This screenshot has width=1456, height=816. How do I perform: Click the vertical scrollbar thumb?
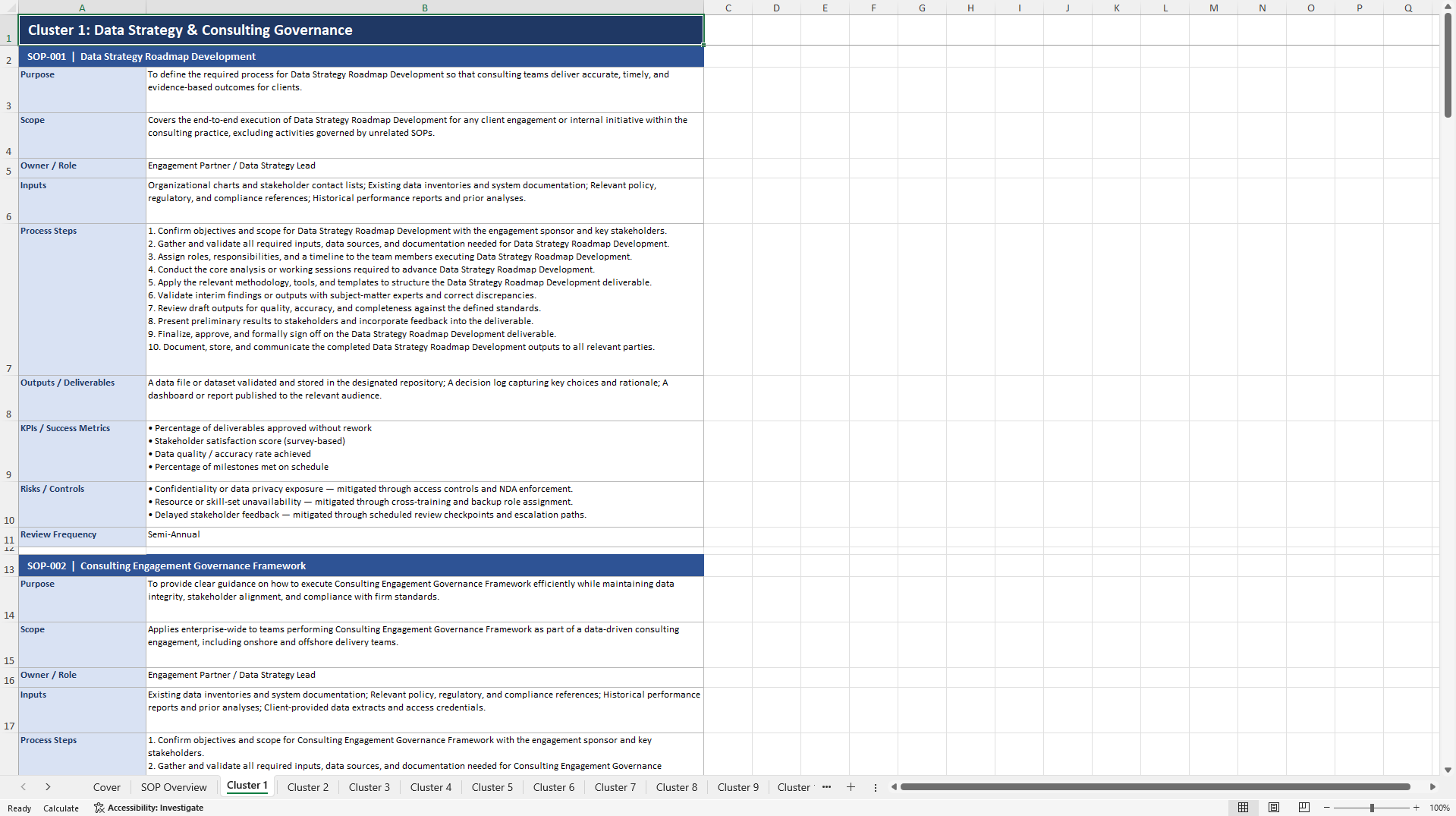point(1448,65)
